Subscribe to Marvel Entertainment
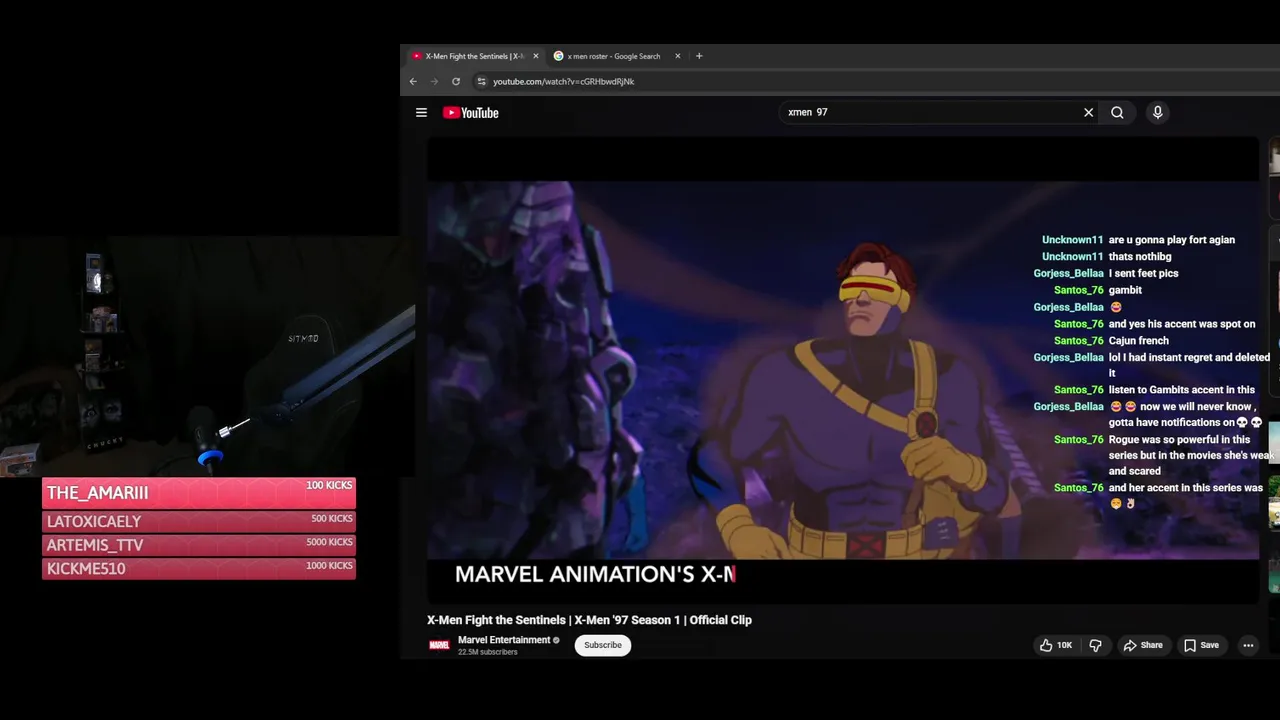The height and width of the screenshot is (720, 1280). (x=603, y=645)
